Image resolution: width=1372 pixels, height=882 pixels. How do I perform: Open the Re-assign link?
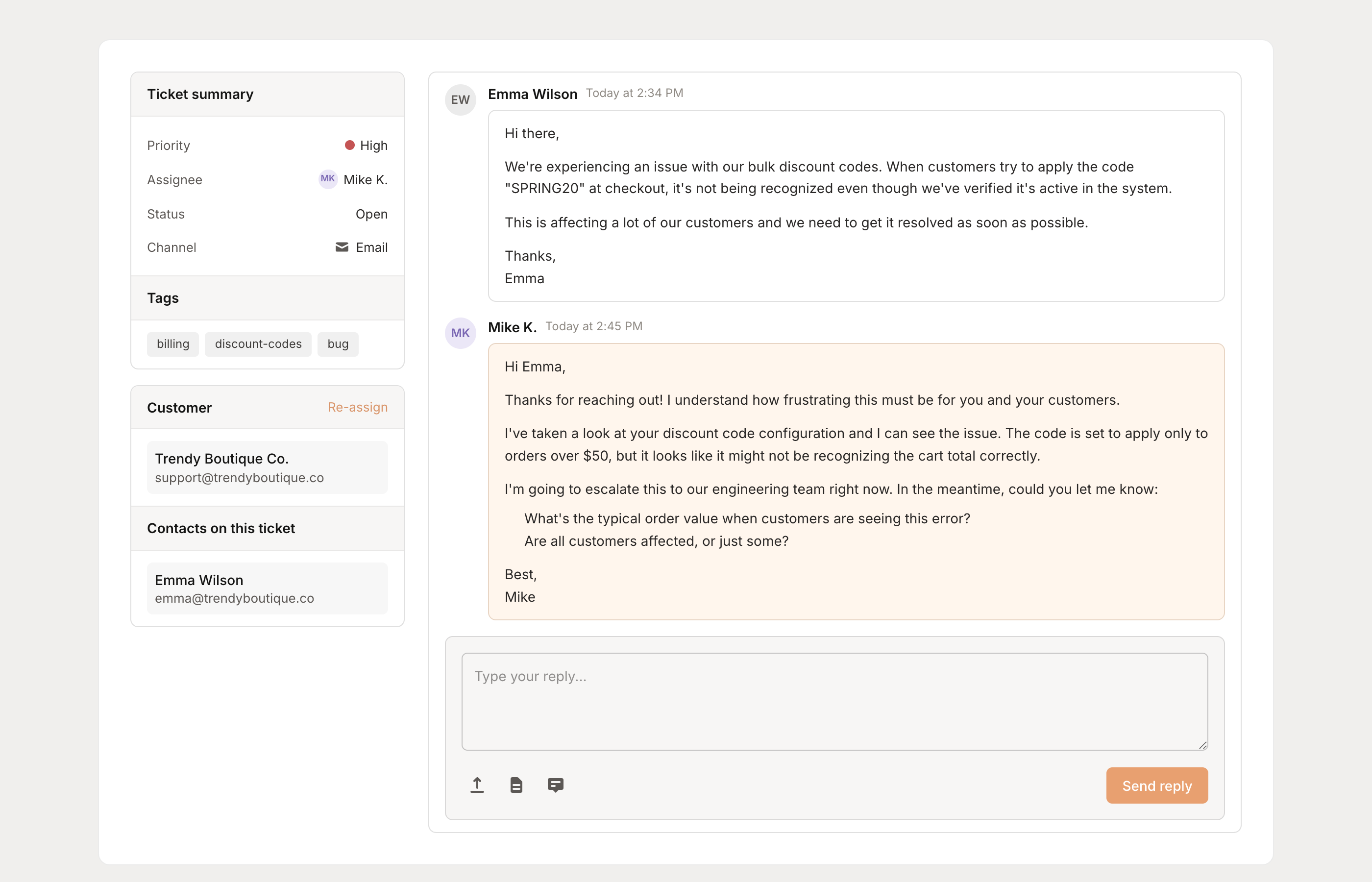[x=357, y=407]
